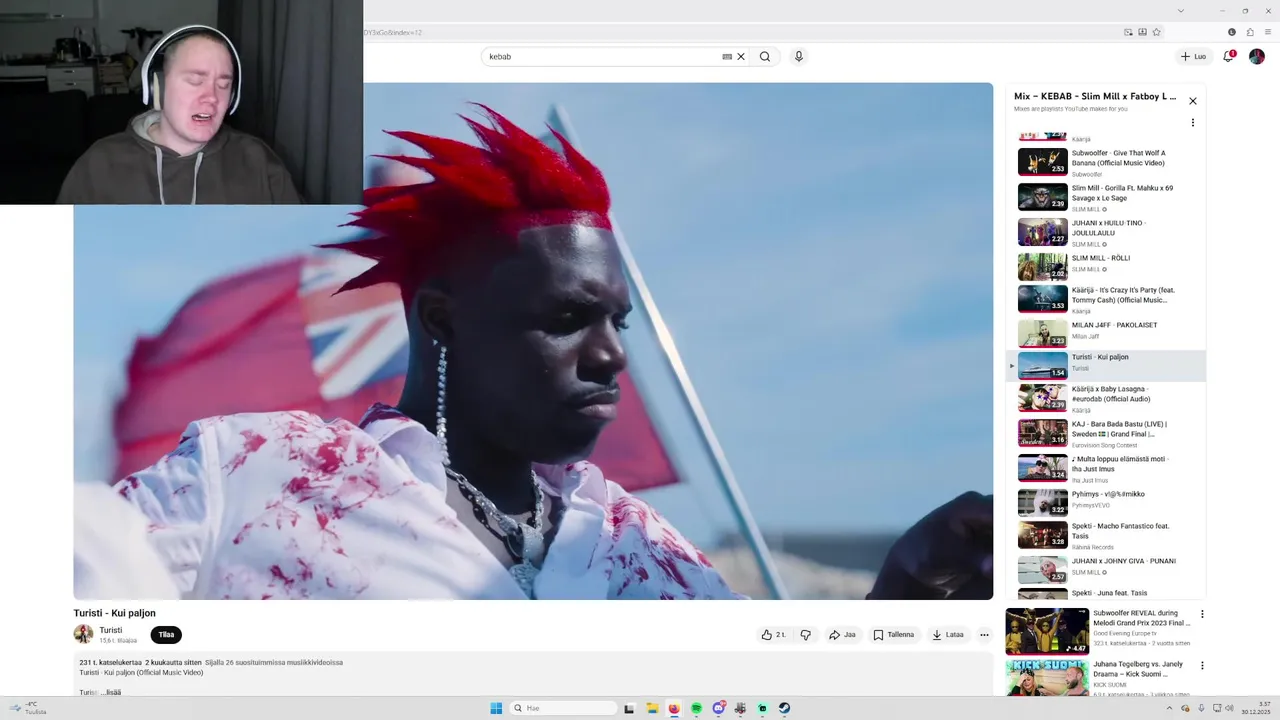Play MILAN J4FF - PAKOLAISET
The image size is (1280, 720).
click(1106, 333)
